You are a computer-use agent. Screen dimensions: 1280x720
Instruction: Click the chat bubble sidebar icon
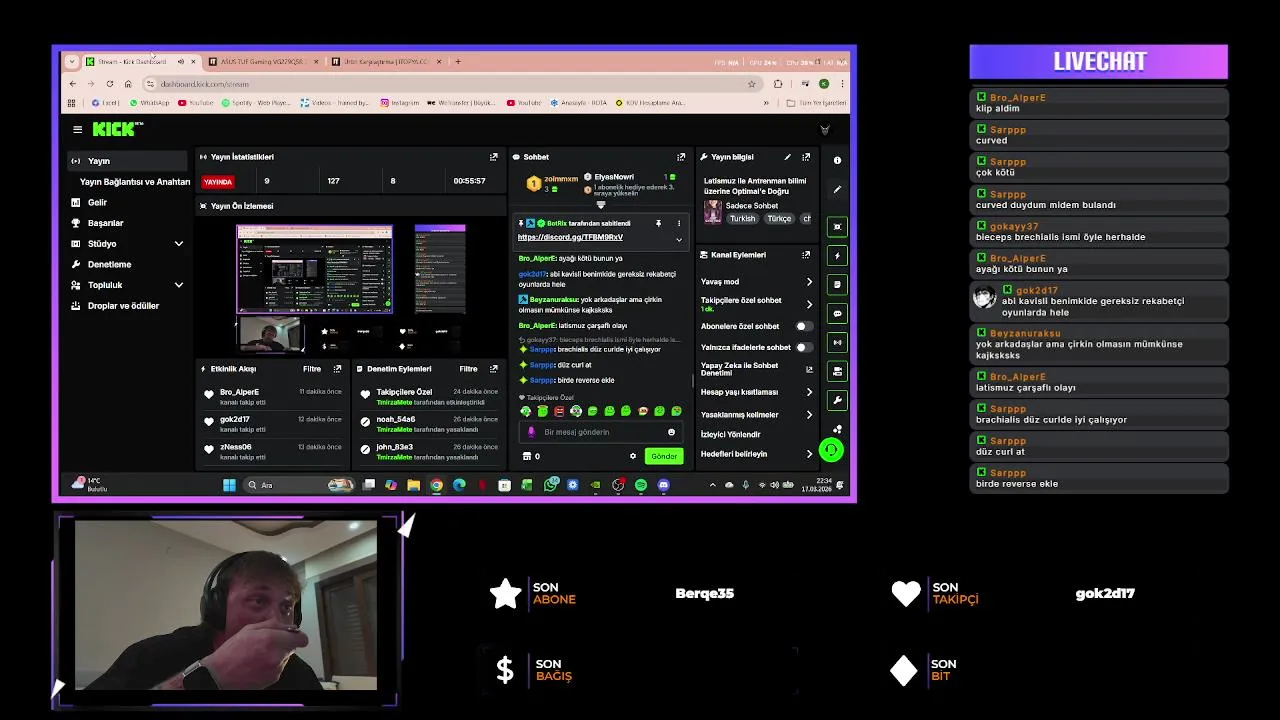pos(837,314)
